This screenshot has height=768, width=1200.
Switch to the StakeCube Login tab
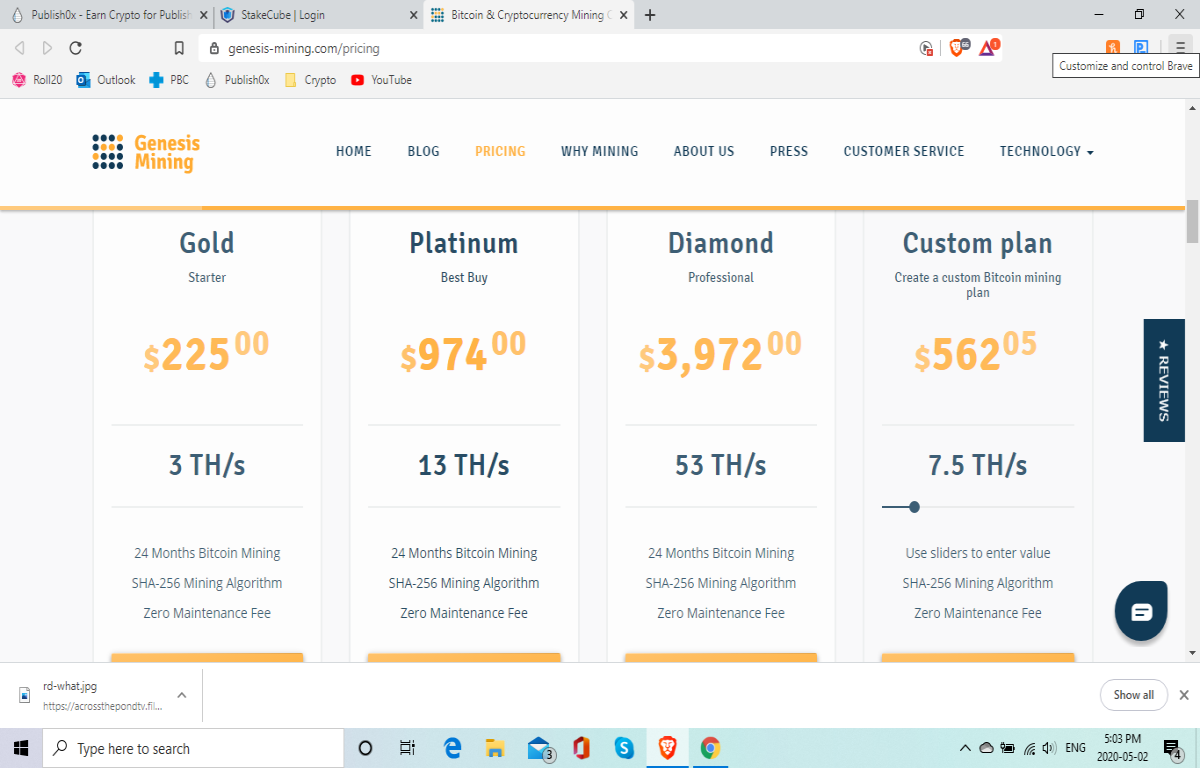pyautogui.click(x=319, y=15)
